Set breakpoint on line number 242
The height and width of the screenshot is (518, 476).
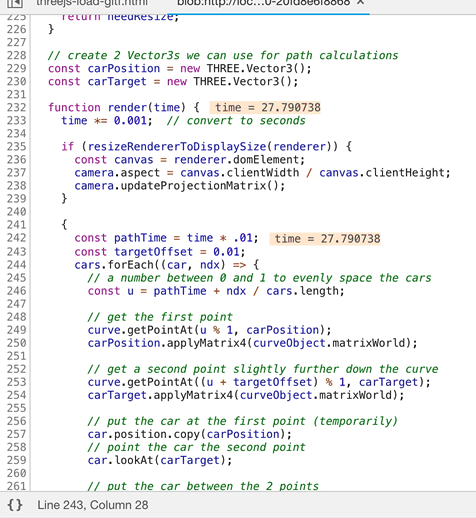point(16,238)
